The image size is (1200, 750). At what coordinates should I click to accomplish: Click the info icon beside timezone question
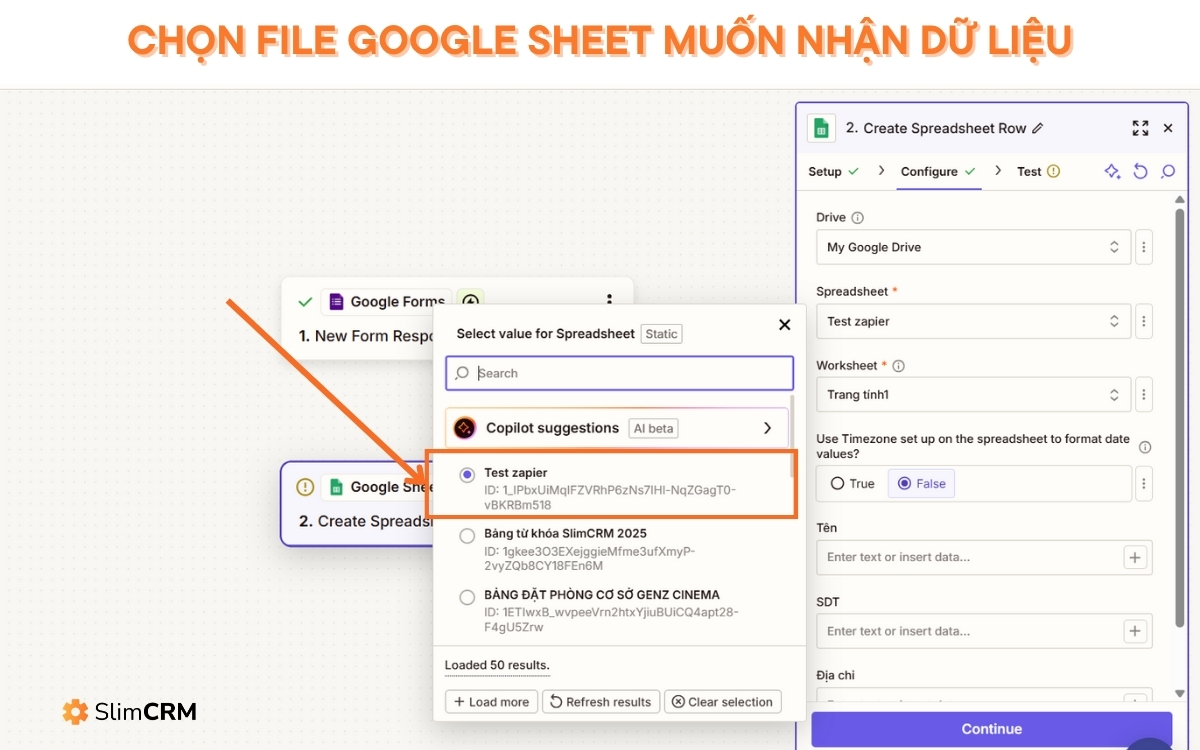pyautogui.click(x=1145, y=447)
